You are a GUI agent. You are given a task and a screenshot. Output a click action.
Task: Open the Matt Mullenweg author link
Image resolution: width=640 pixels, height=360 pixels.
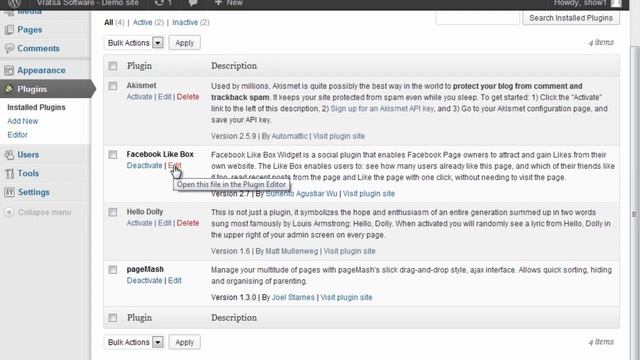291,251
